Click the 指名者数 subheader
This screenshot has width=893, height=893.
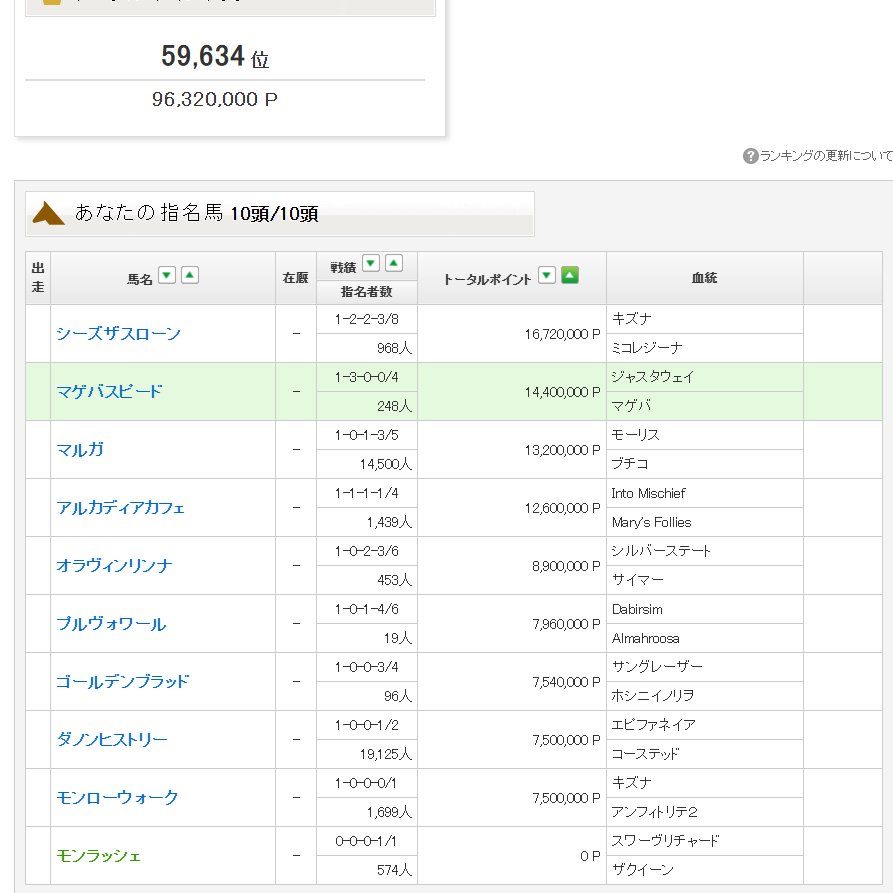point(367,292)
